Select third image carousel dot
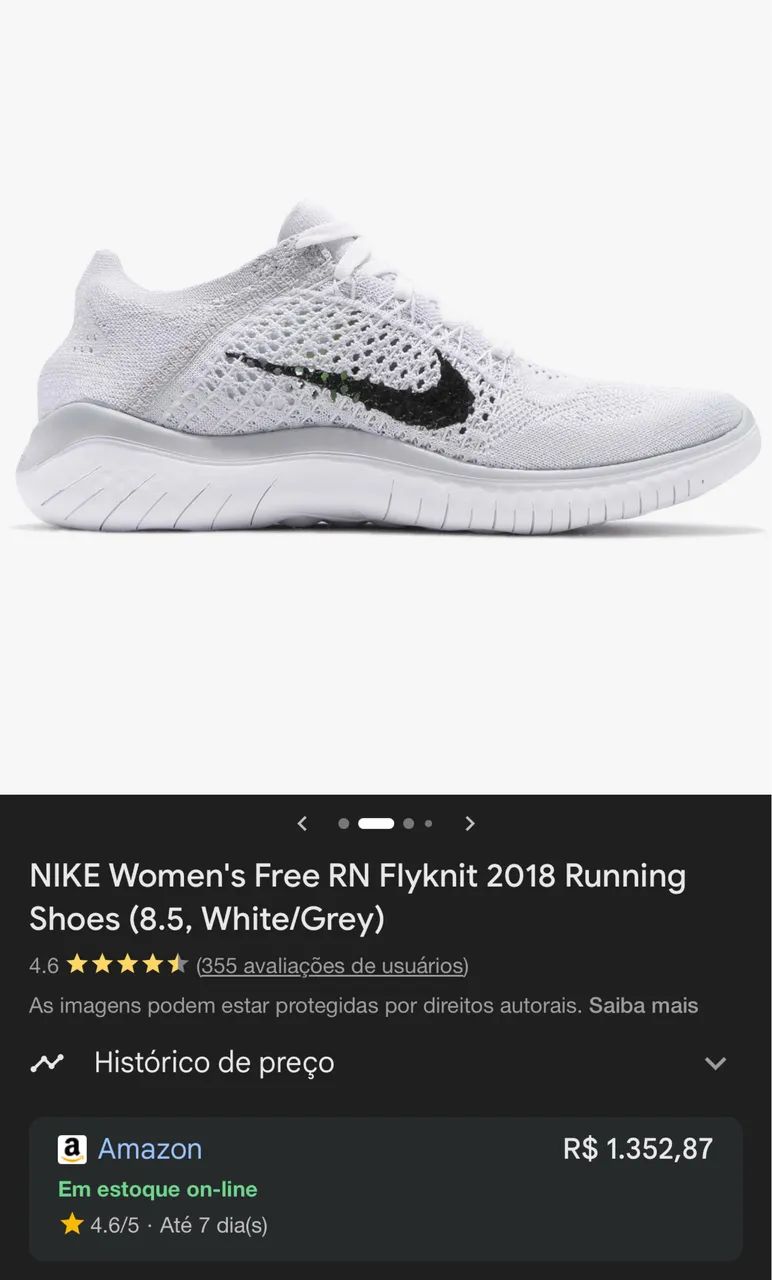772x1280 pixels. [408, 823]
